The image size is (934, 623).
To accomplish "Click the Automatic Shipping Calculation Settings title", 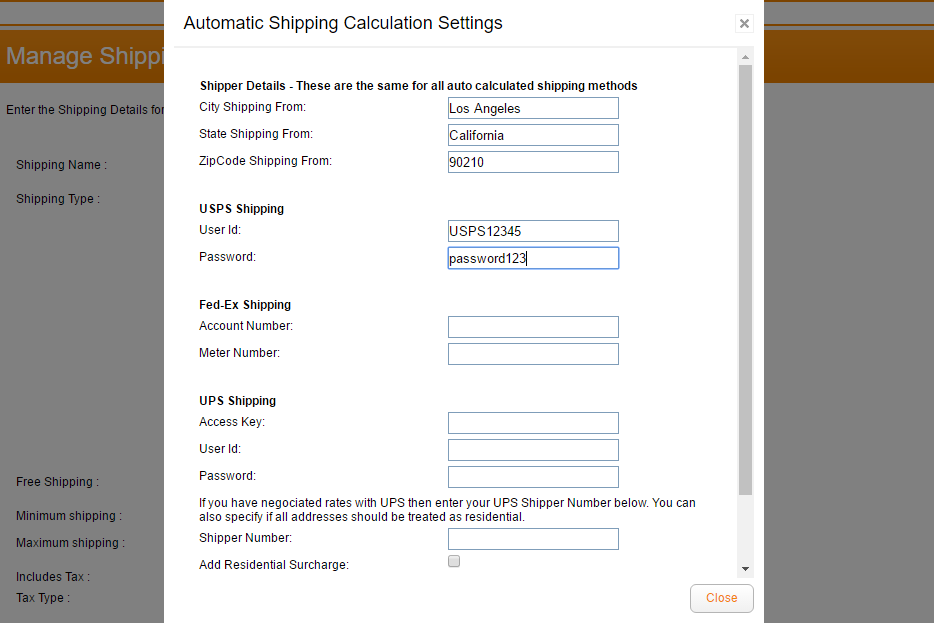I will coord(343,23).
